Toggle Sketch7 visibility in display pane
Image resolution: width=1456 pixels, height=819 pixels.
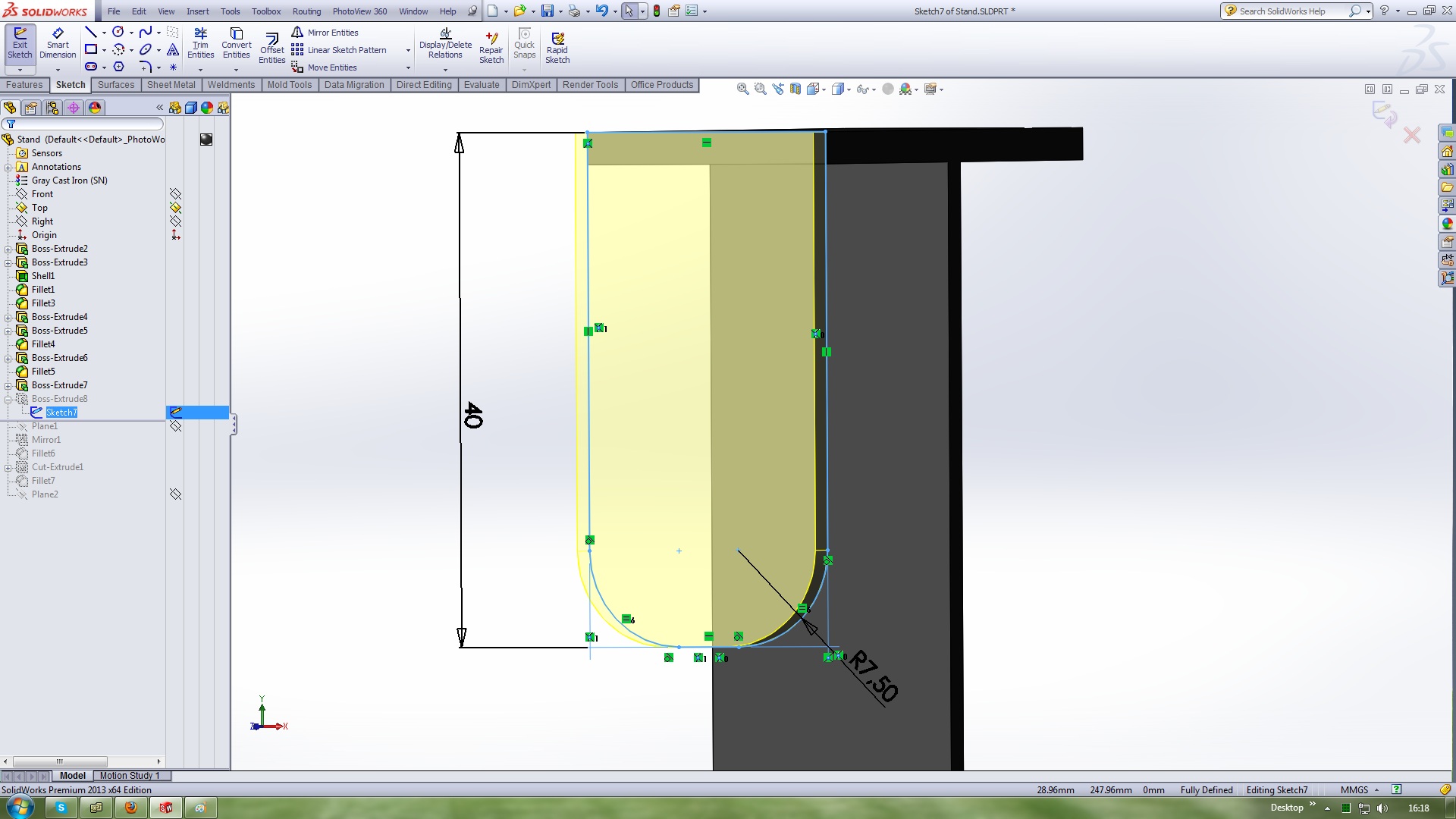coord(175,413)
